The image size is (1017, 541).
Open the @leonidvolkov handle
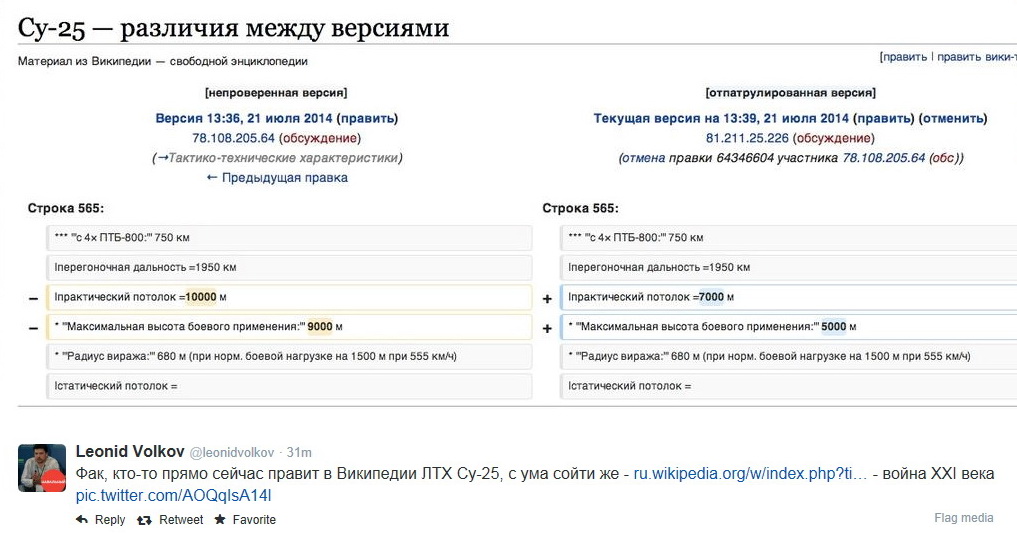[232, 452]
